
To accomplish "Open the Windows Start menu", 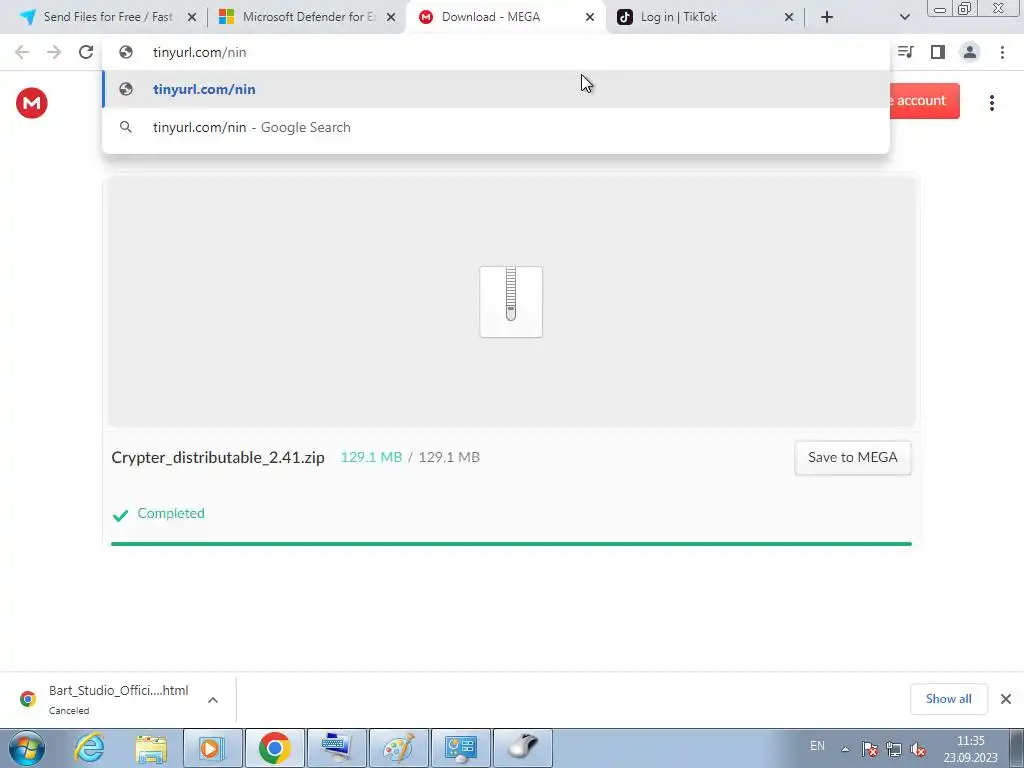I will (x=27, y=748).
